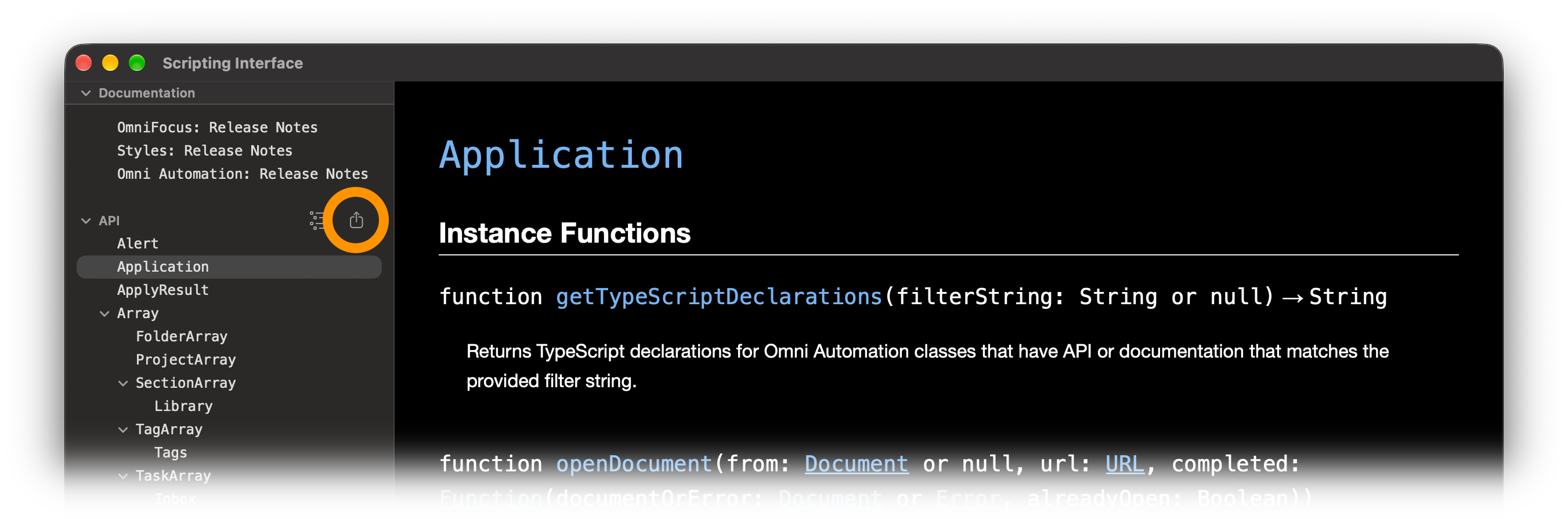Viewport: 1568px width, 519px height.
Task: Click the Scripting Interface window title
Action: click(x=233, y=63)
